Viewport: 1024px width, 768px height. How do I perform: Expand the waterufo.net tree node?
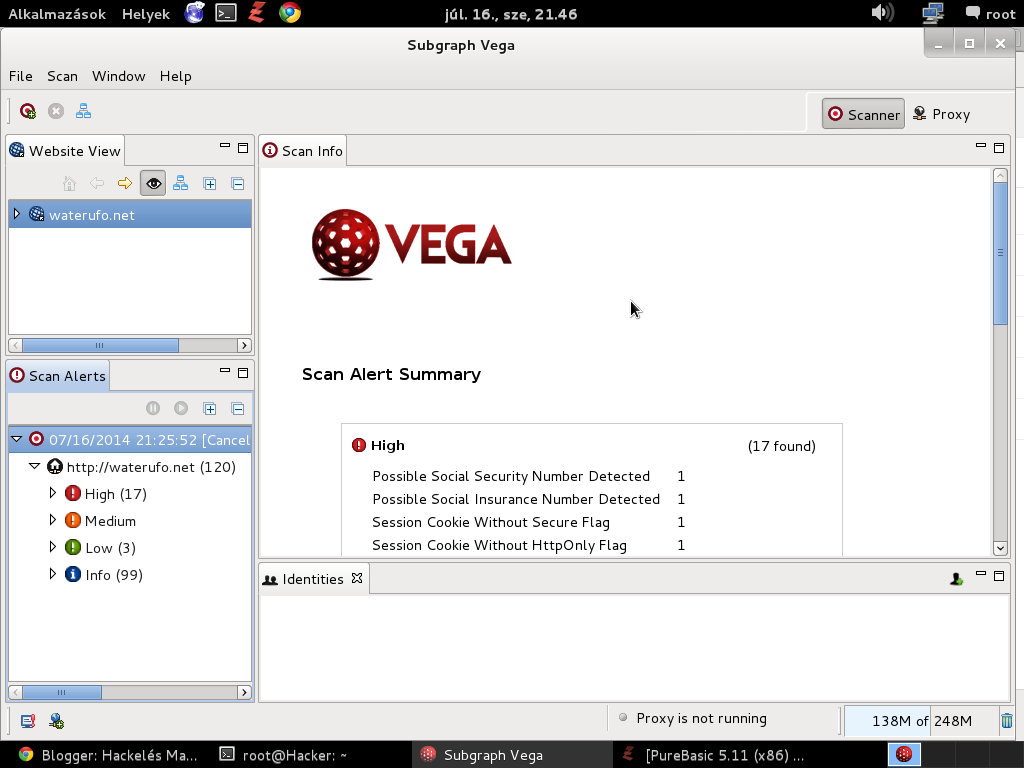pos(16,214)
